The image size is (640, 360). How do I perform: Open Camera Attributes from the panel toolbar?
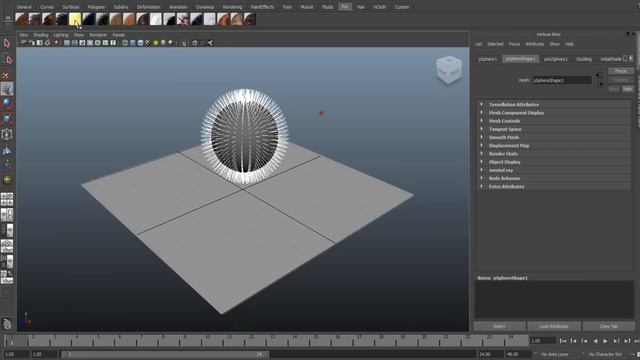(x=31, y=42)
